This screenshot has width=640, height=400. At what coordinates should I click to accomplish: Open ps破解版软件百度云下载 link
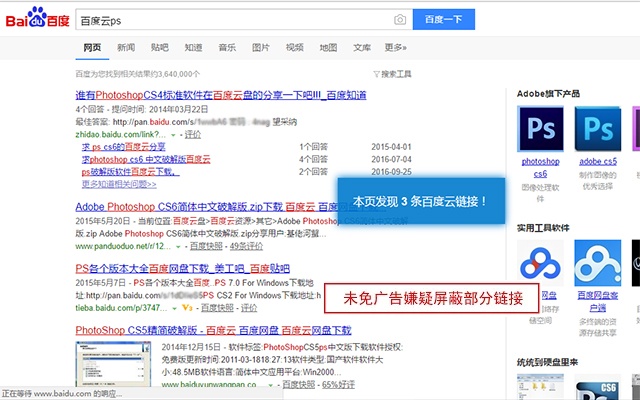click(131, 172)
